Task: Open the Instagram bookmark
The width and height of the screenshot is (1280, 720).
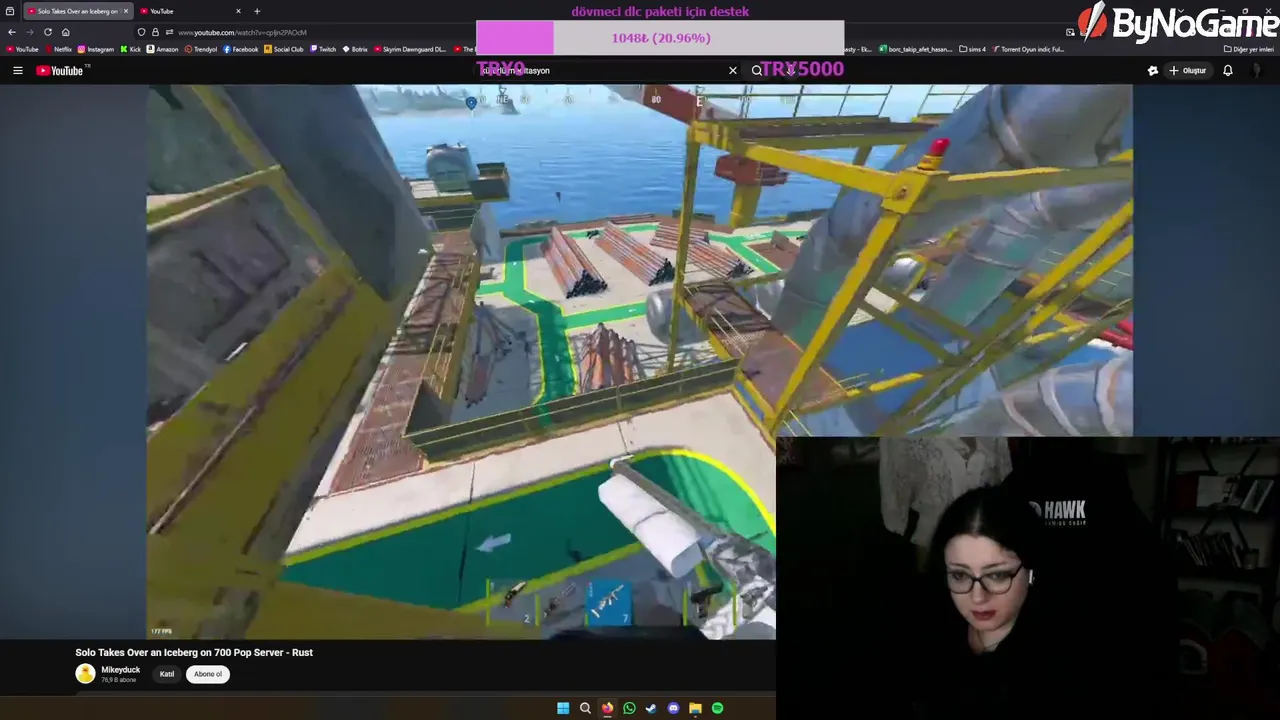Action: pyautogui.click(x=96, y=49)
